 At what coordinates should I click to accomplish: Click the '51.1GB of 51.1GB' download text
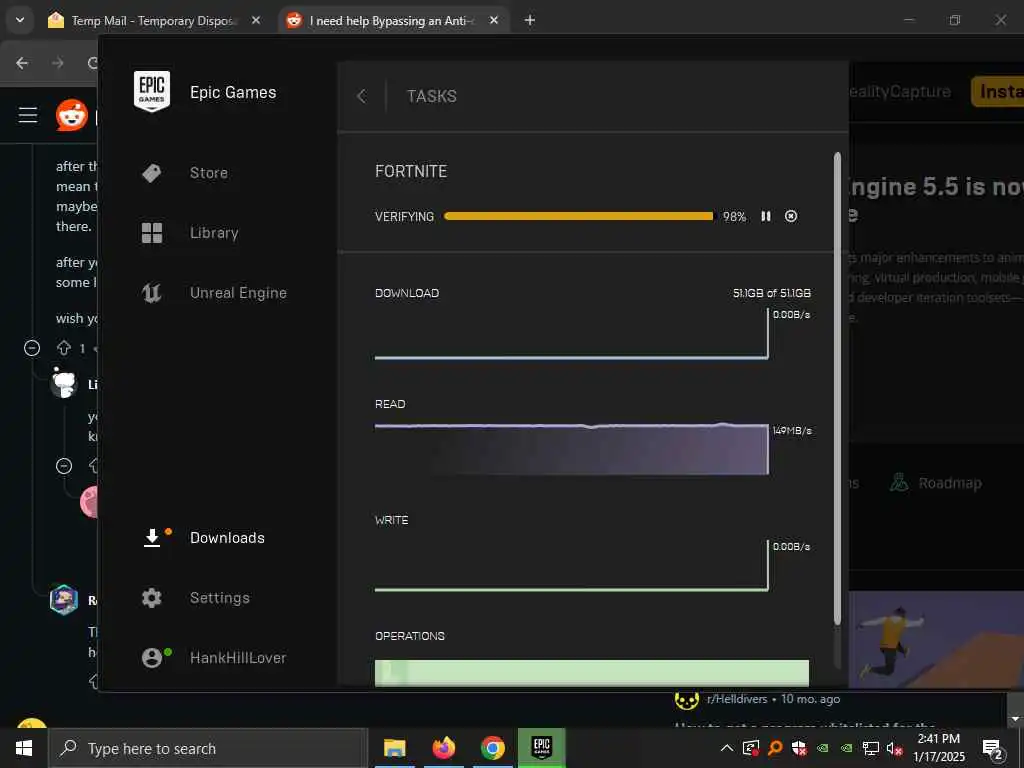click(771, 293)
